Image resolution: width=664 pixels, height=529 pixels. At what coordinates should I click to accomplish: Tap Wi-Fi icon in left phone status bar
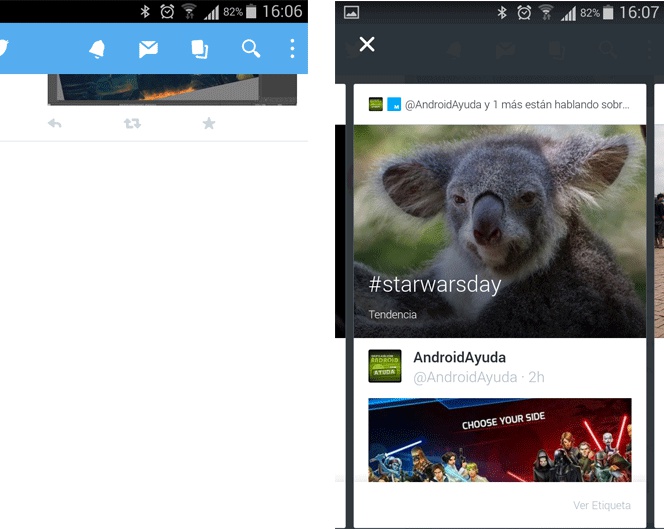[189, 11]
